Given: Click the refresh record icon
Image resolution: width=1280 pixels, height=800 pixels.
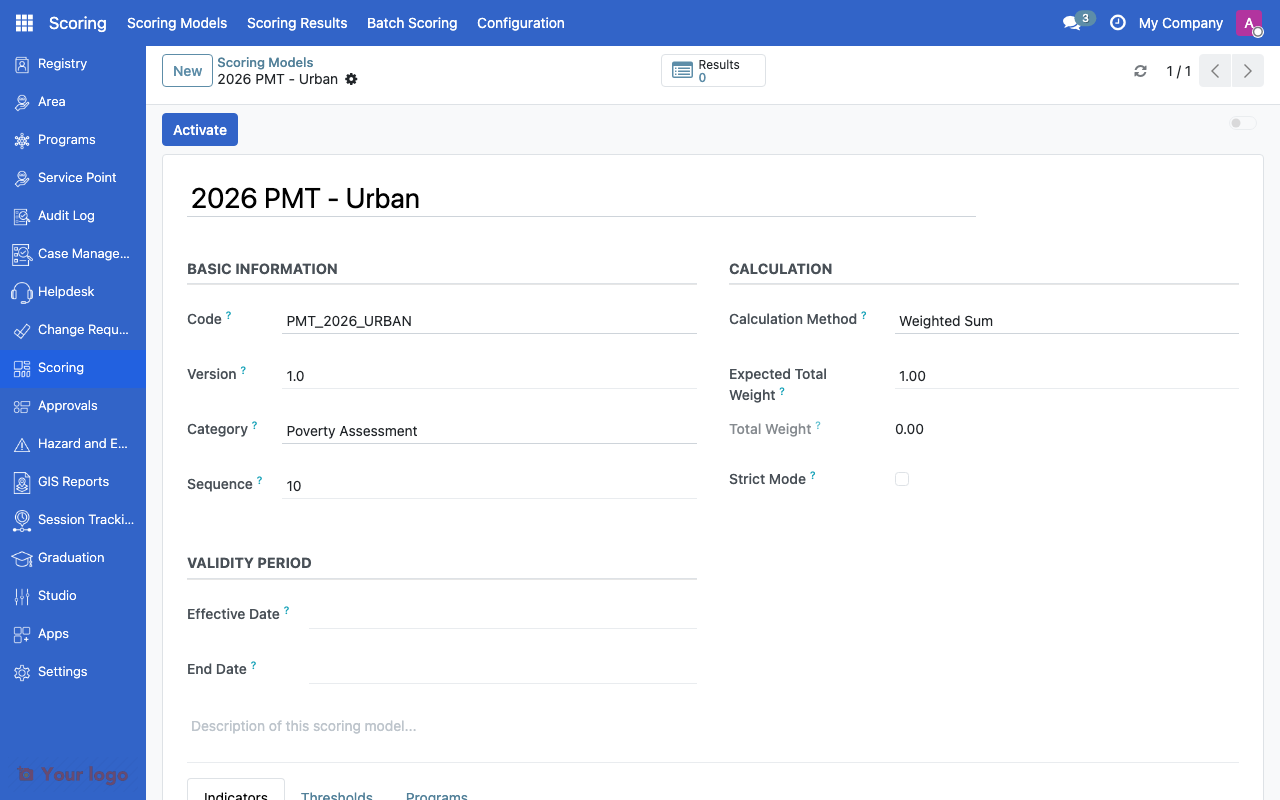Looking at the screenshot, I should 1140,71.
